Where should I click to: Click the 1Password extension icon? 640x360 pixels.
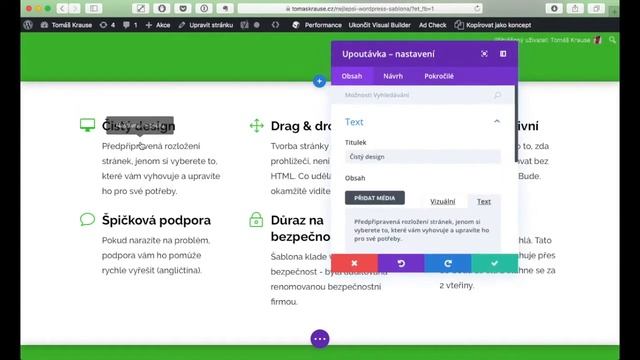(204, 8)
